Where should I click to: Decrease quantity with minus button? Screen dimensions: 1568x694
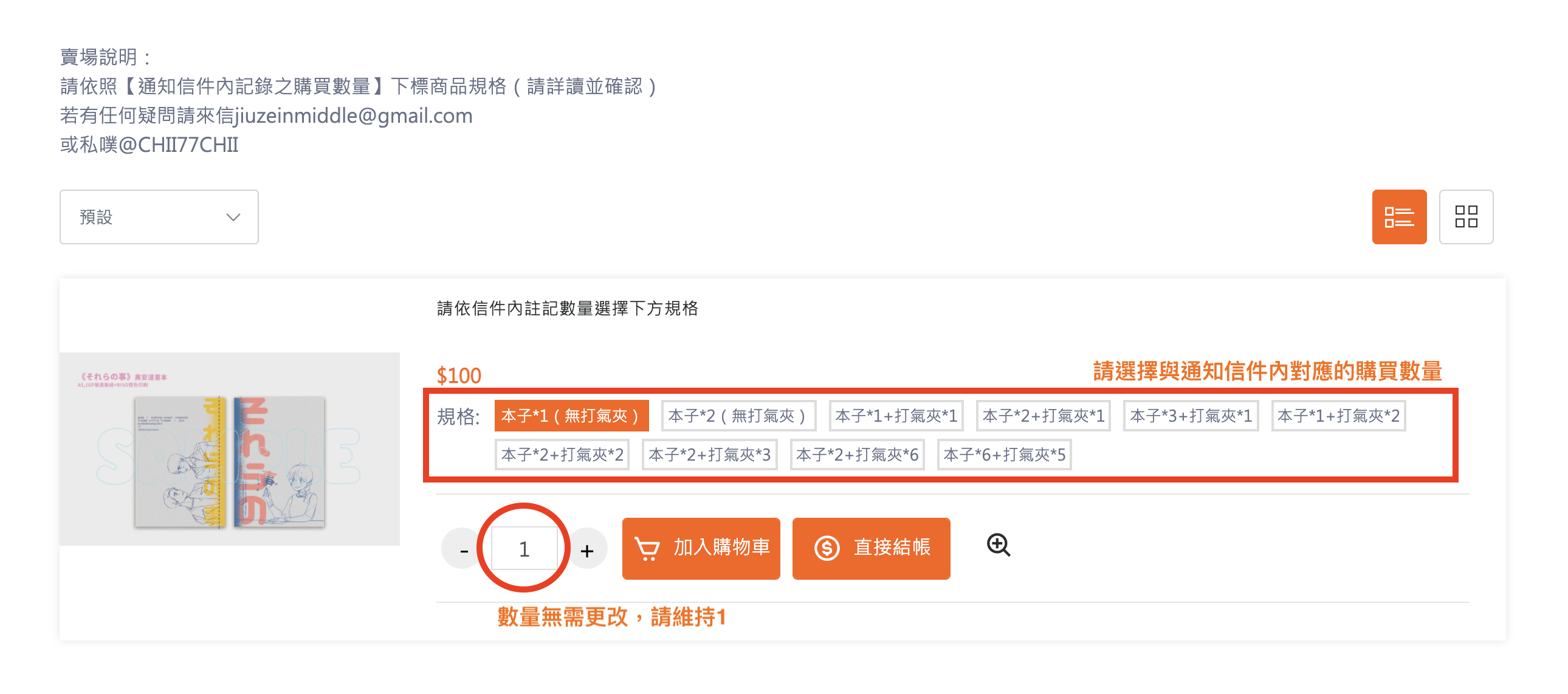464,550
